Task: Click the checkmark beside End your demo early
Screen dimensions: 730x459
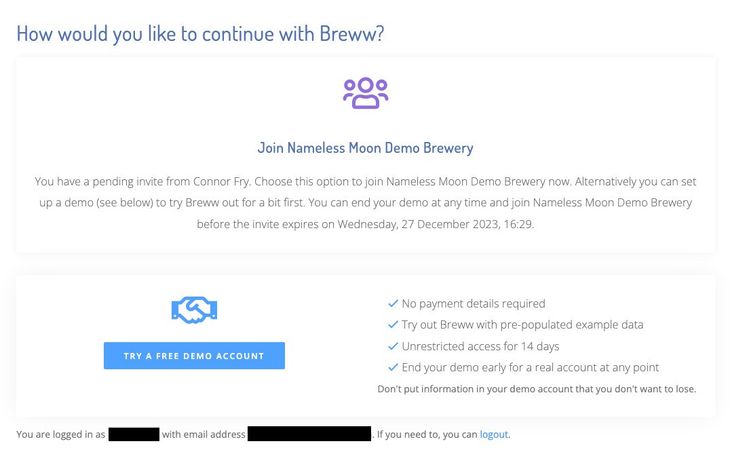Action: (392, 367)
